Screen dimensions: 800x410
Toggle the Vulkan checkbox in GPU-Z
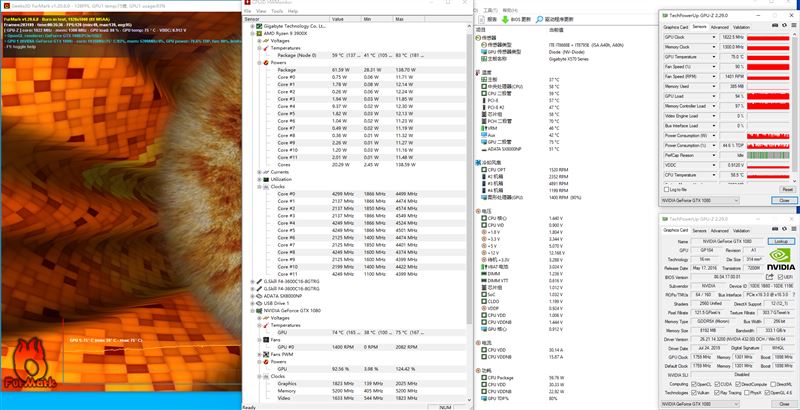pyautogui.click(x=694, y=393)
